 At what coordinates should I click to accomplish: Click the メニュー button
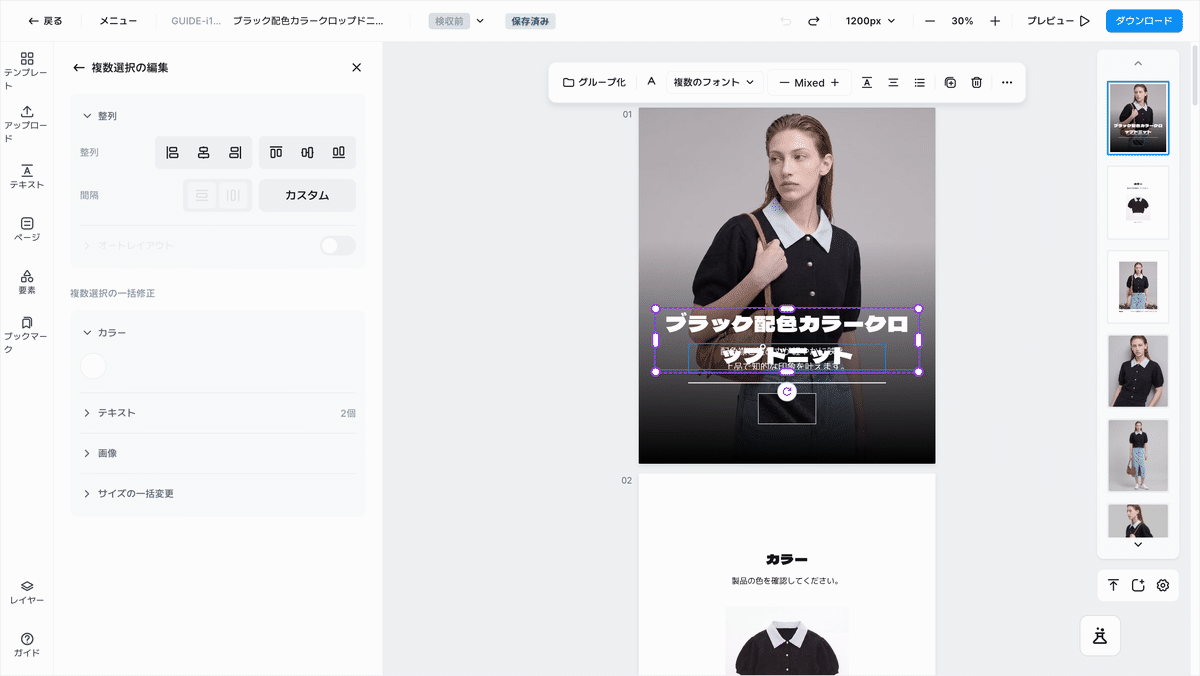pos(118,21)
